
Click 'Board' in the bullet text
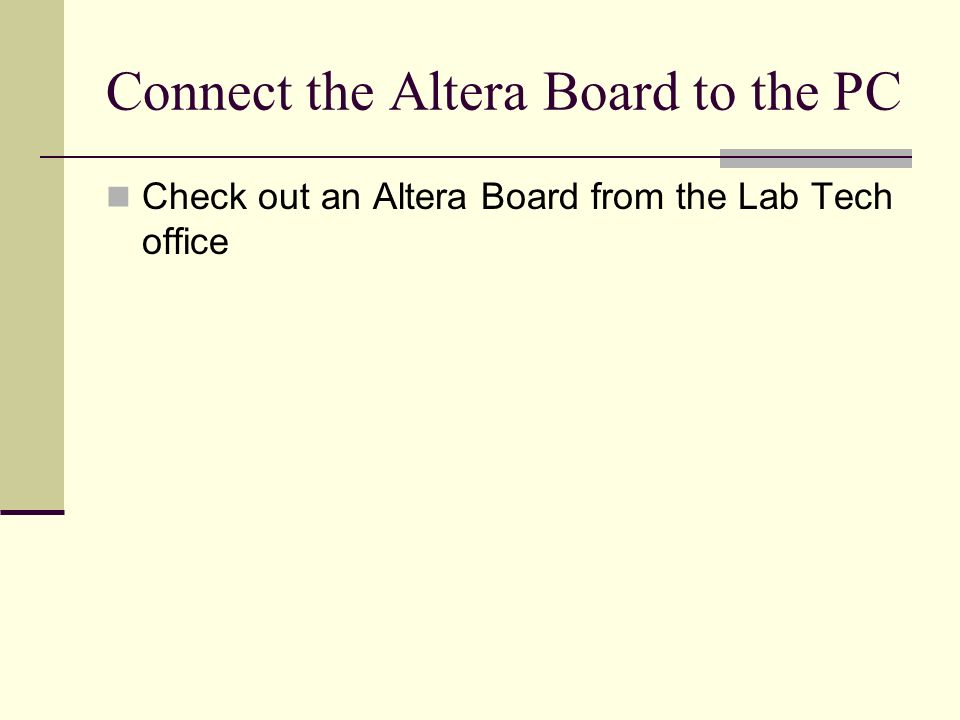tap(529, 197)
